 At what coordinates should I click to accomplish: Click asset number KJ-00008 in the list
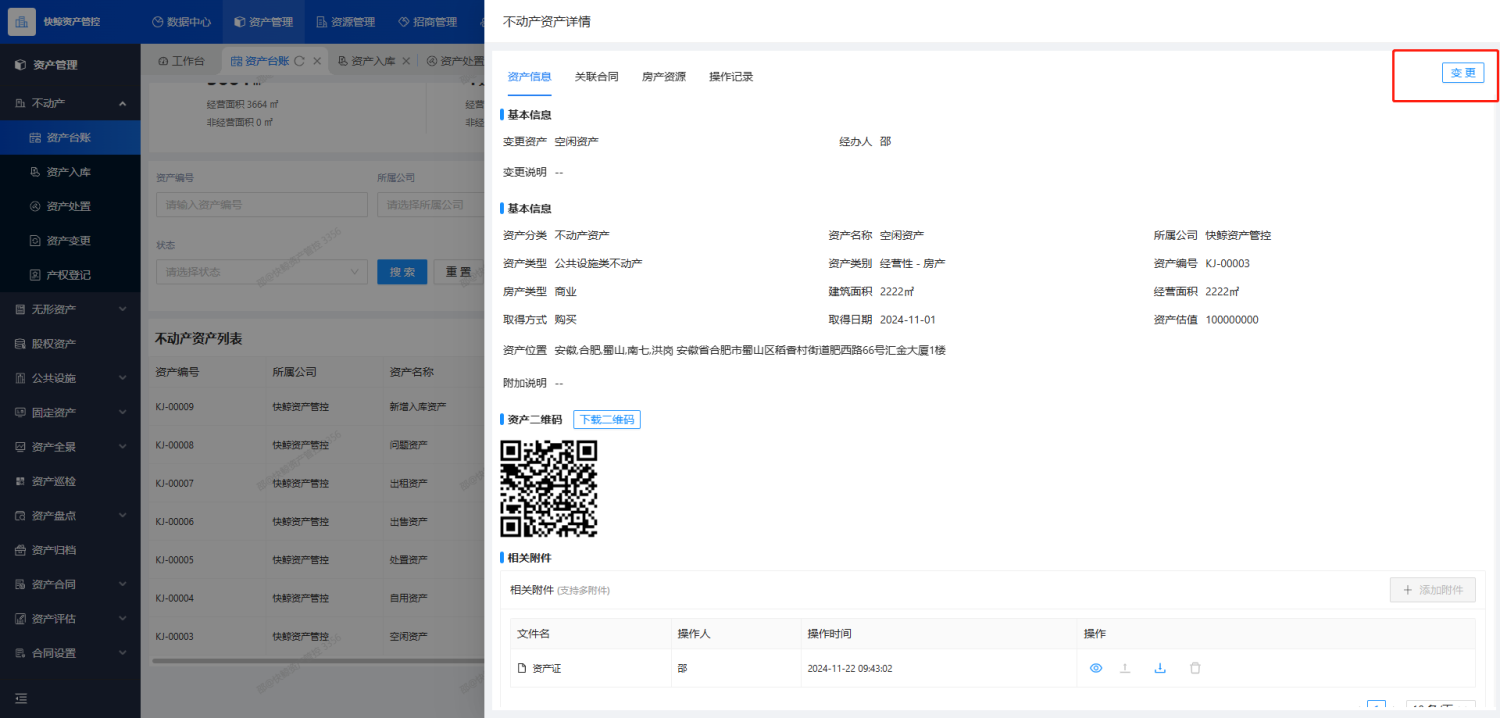coord(175,445)
